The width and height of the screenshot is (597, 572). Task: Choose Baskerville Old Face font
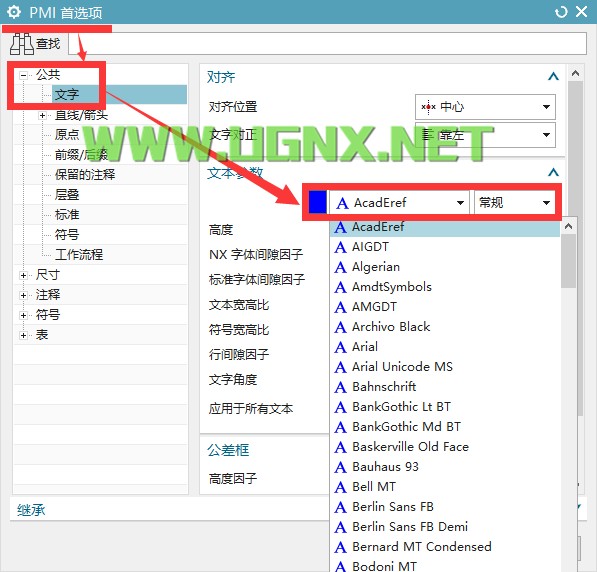pyautogui.click(x=445, y=447)
